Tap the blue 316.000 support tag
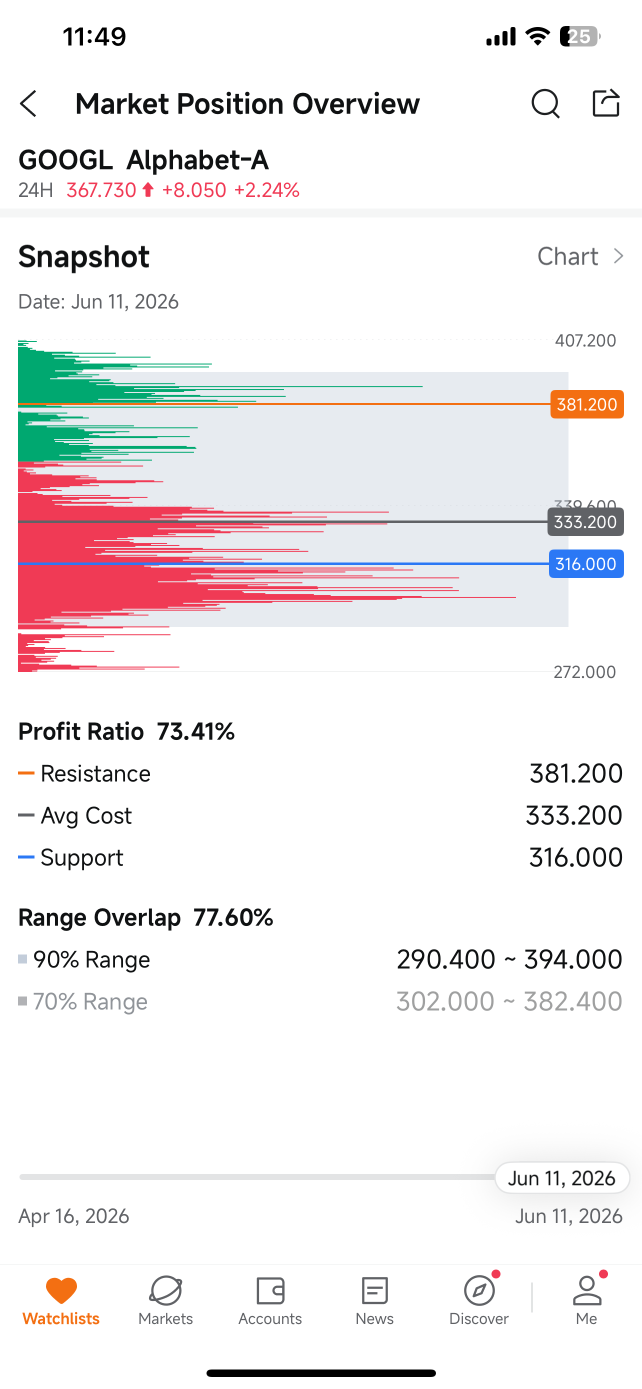Viewport: 642px width, 1389px height. pos(586,564)
